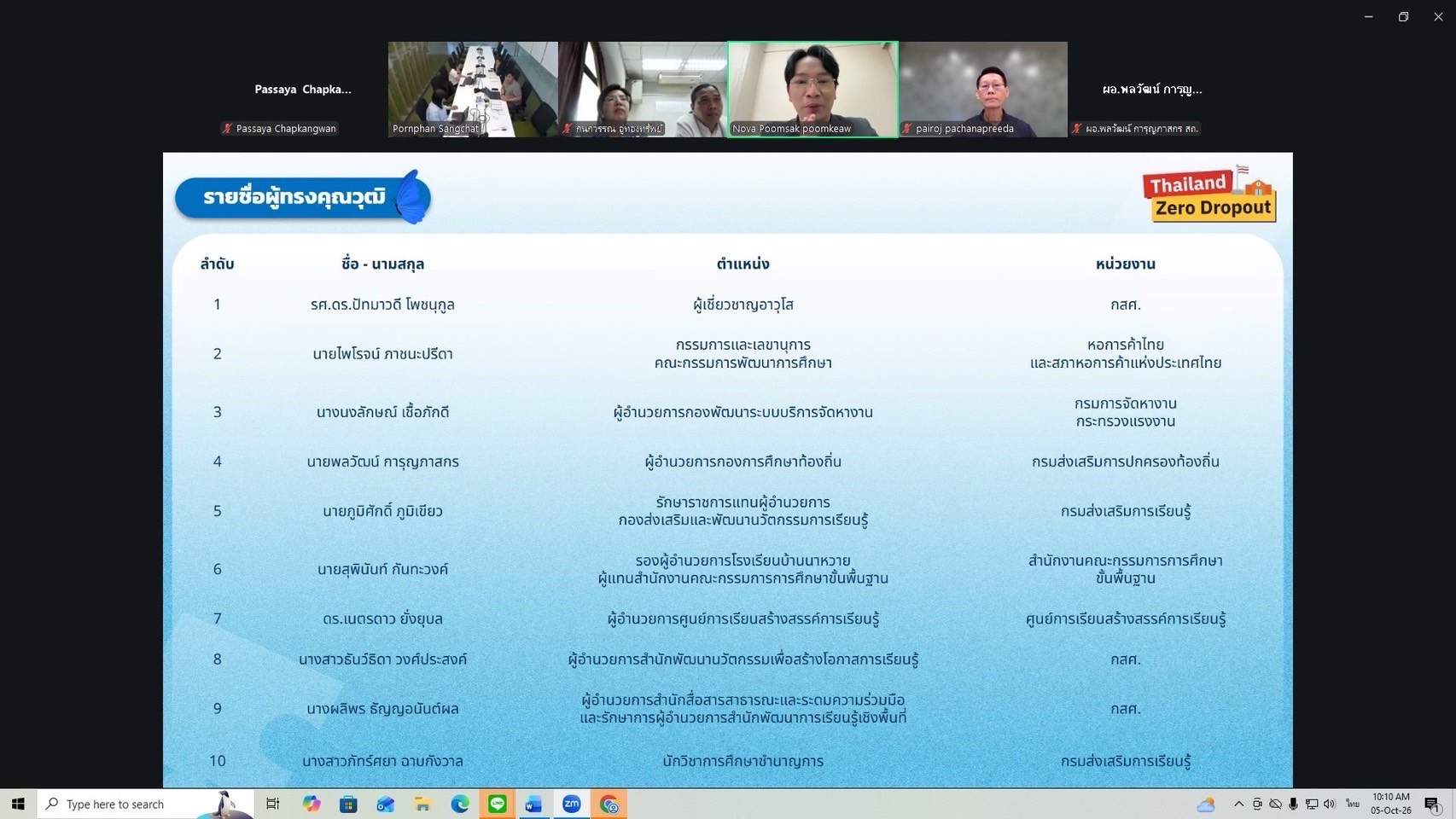Image resolution: width=1456 pixels, height=819 pixels.
Task: Switch the Thai input language indicator
Action: (x=1353, y=804)
